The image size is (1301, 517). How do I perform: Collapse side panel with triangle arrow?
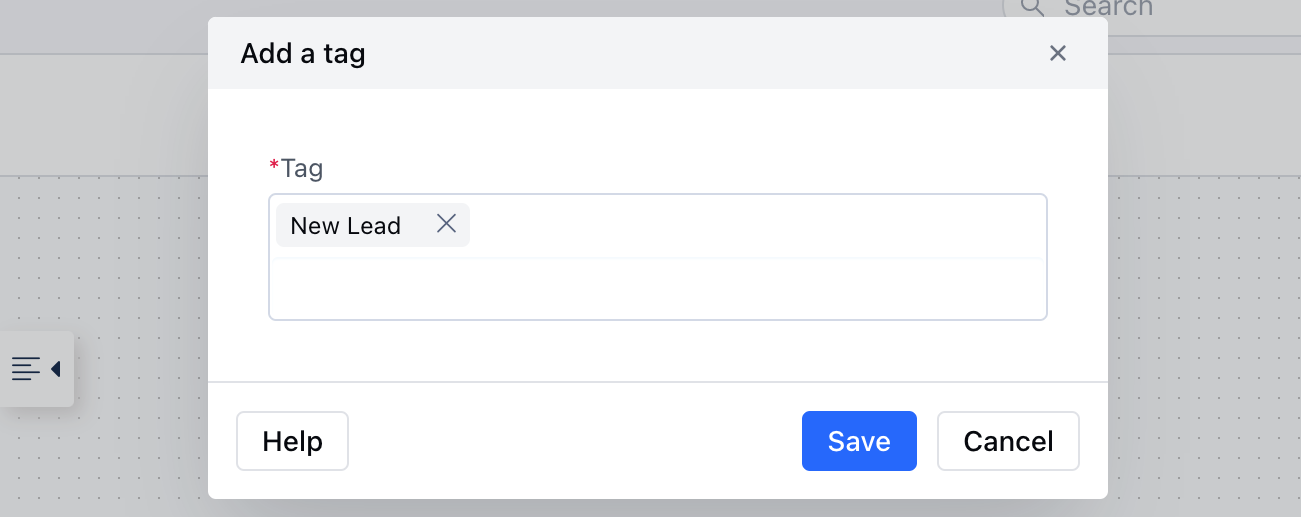(x=56, y=369)
